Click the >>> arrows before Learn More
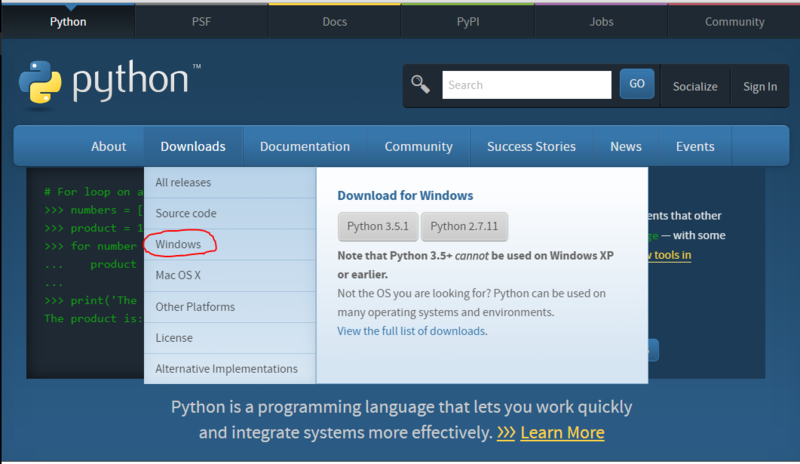Viewport: 800px width, 464px height. click(x=506, y=433)
